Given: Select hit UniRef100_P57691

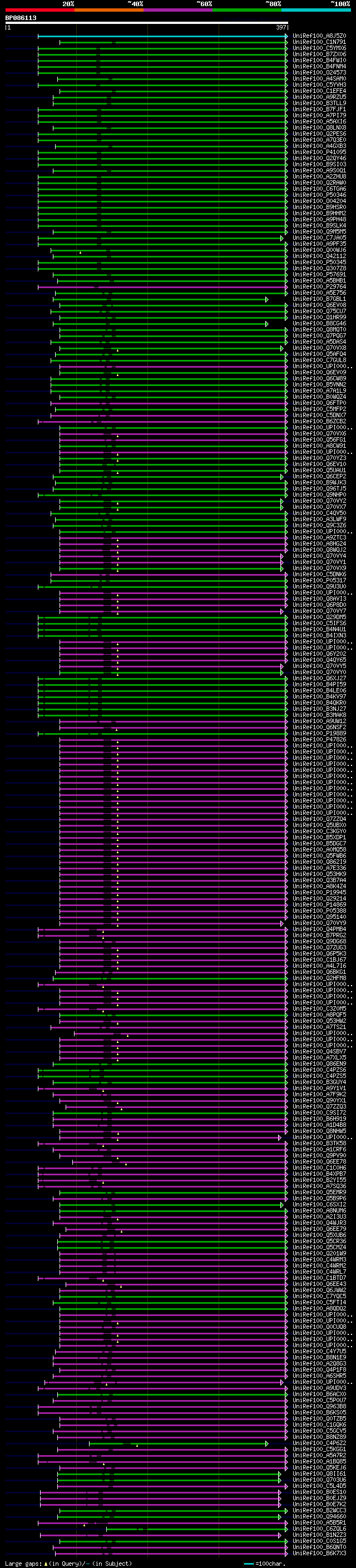Looking at the screenshot, I should click(319, 275).
